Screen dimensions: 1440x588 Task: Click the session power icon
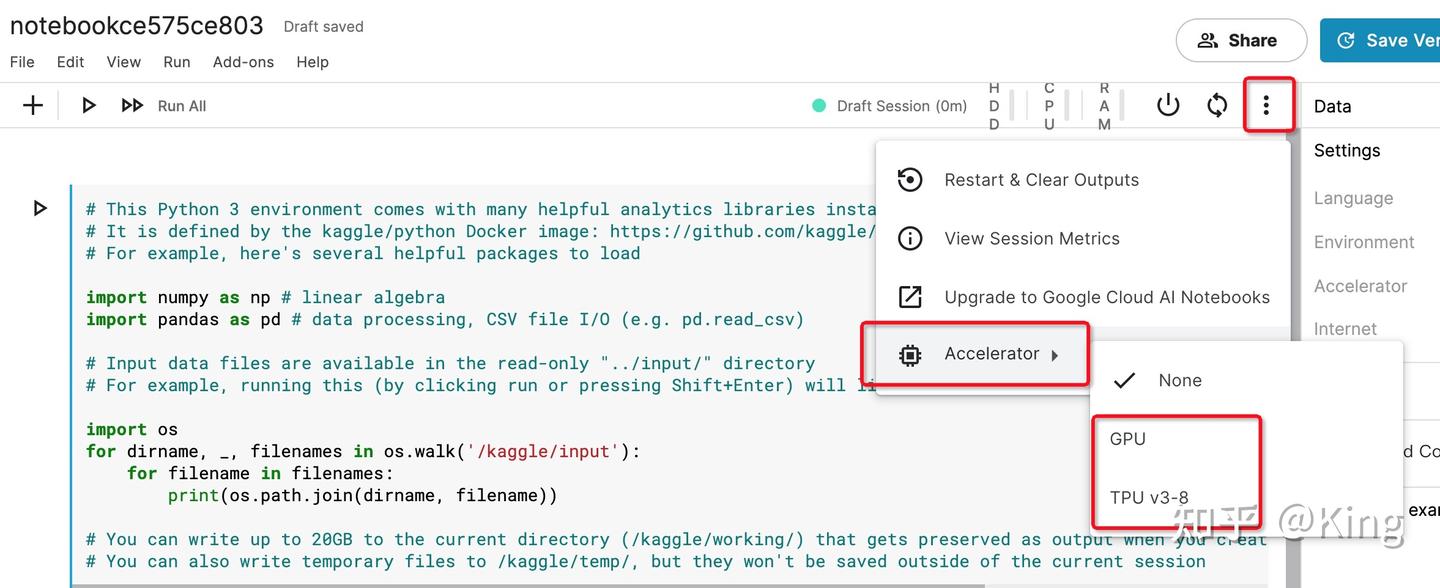tap(1168, 105)
